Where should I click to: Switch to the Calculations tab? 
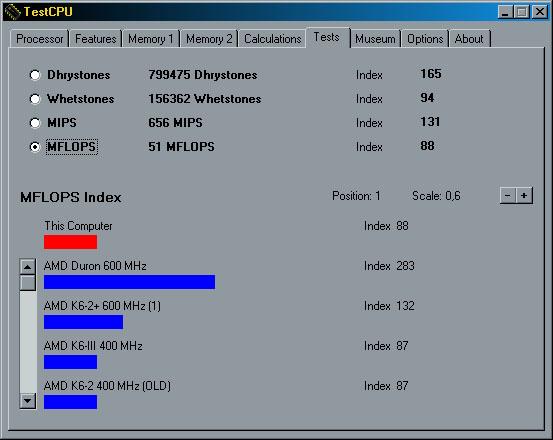(x=273, y=39)
